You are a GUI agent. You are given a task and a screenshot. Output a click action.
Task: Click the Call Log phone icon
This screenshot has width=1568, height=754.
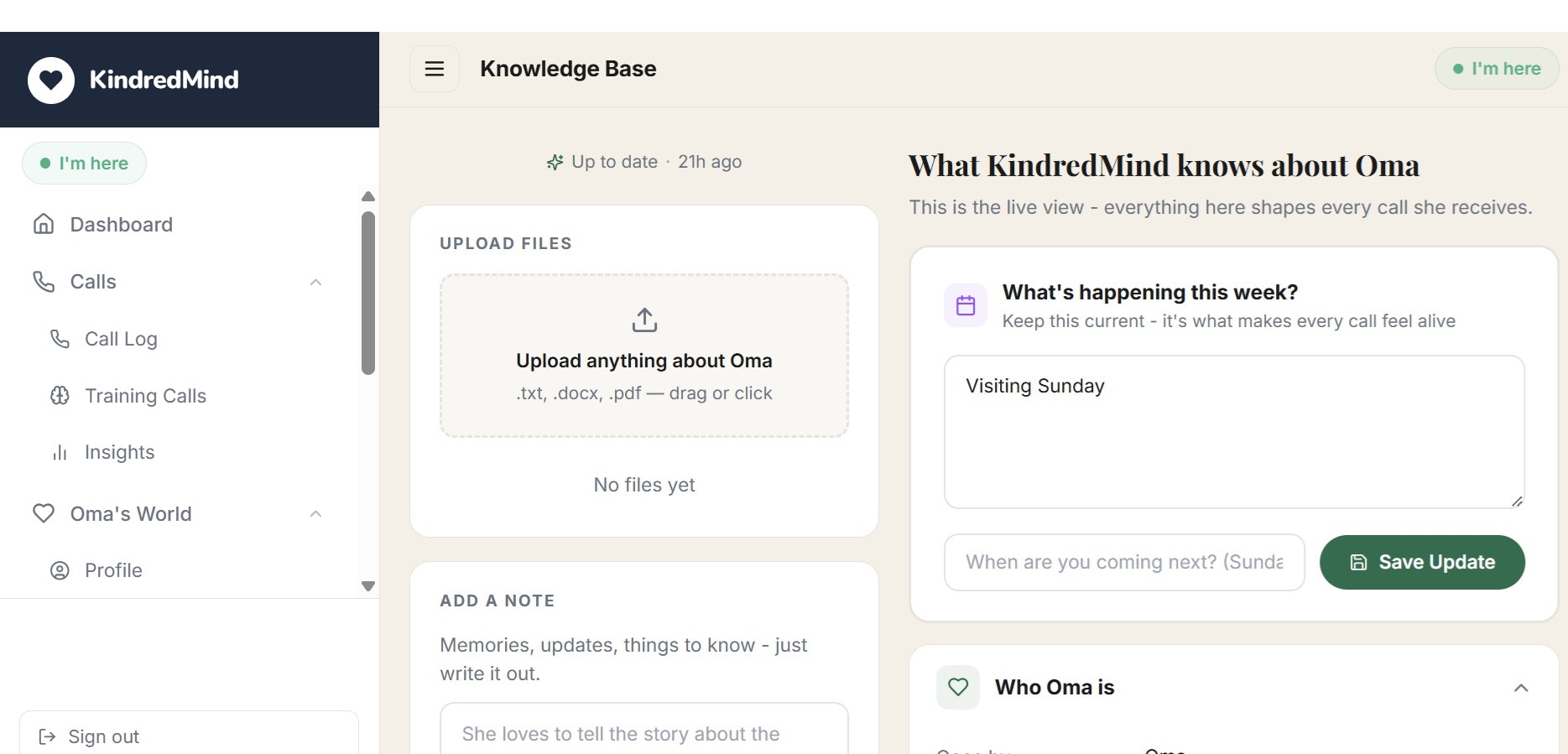[x=60, y=338]
